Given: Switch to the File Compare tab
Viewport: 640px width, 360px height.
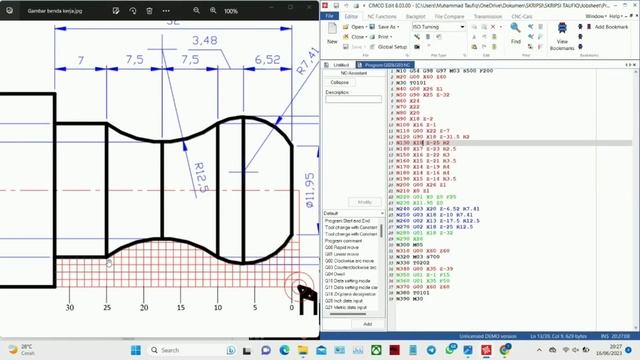Looking at the screenshot, I should 449,17.
